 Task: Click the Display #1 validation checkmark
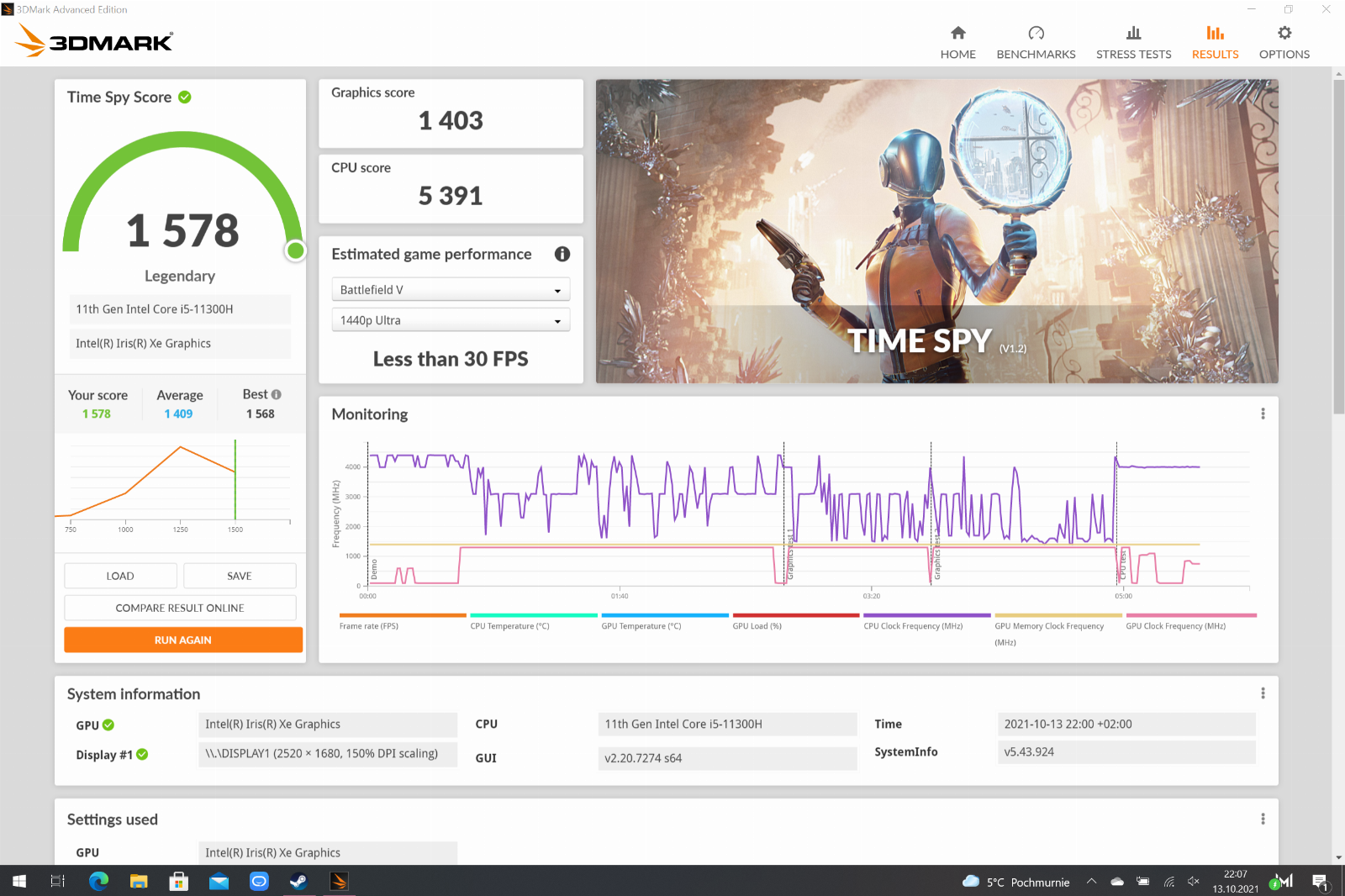pyautogui.click(x=142, y=754)
